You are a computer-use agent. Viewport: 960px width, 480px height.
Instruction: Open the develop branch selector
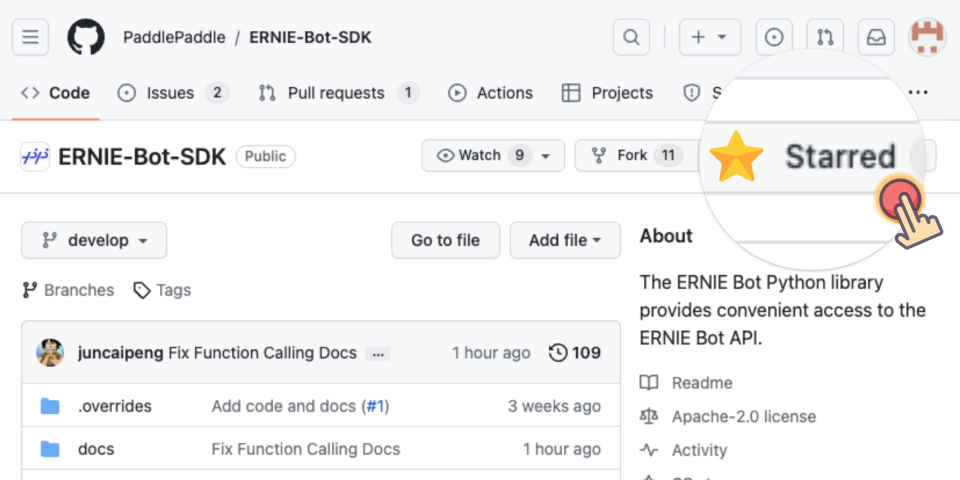[x=94, y=240]
